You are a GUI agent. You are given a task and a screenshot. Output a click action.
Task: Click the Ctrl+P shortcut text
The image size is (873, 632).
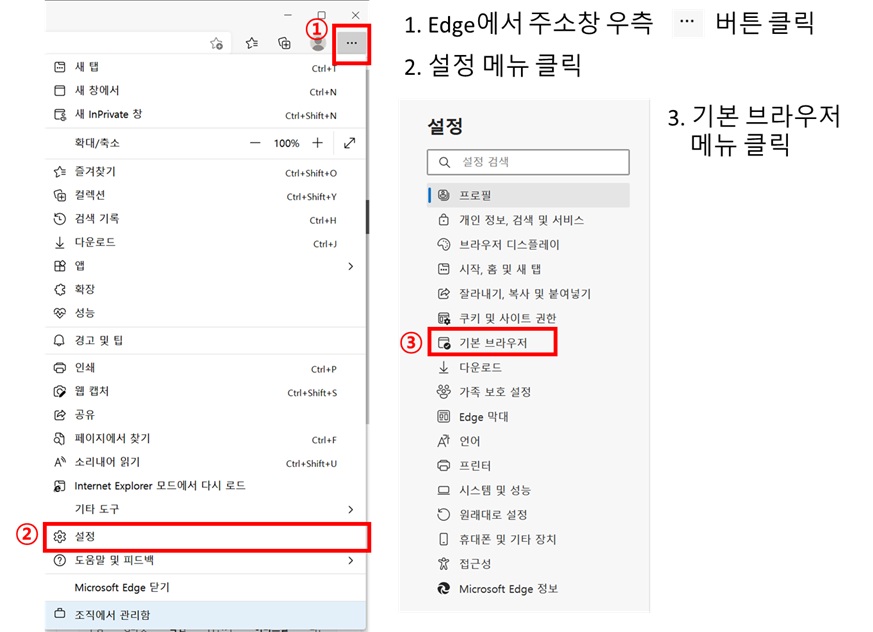pyautogui.click(x=323, y=369)
